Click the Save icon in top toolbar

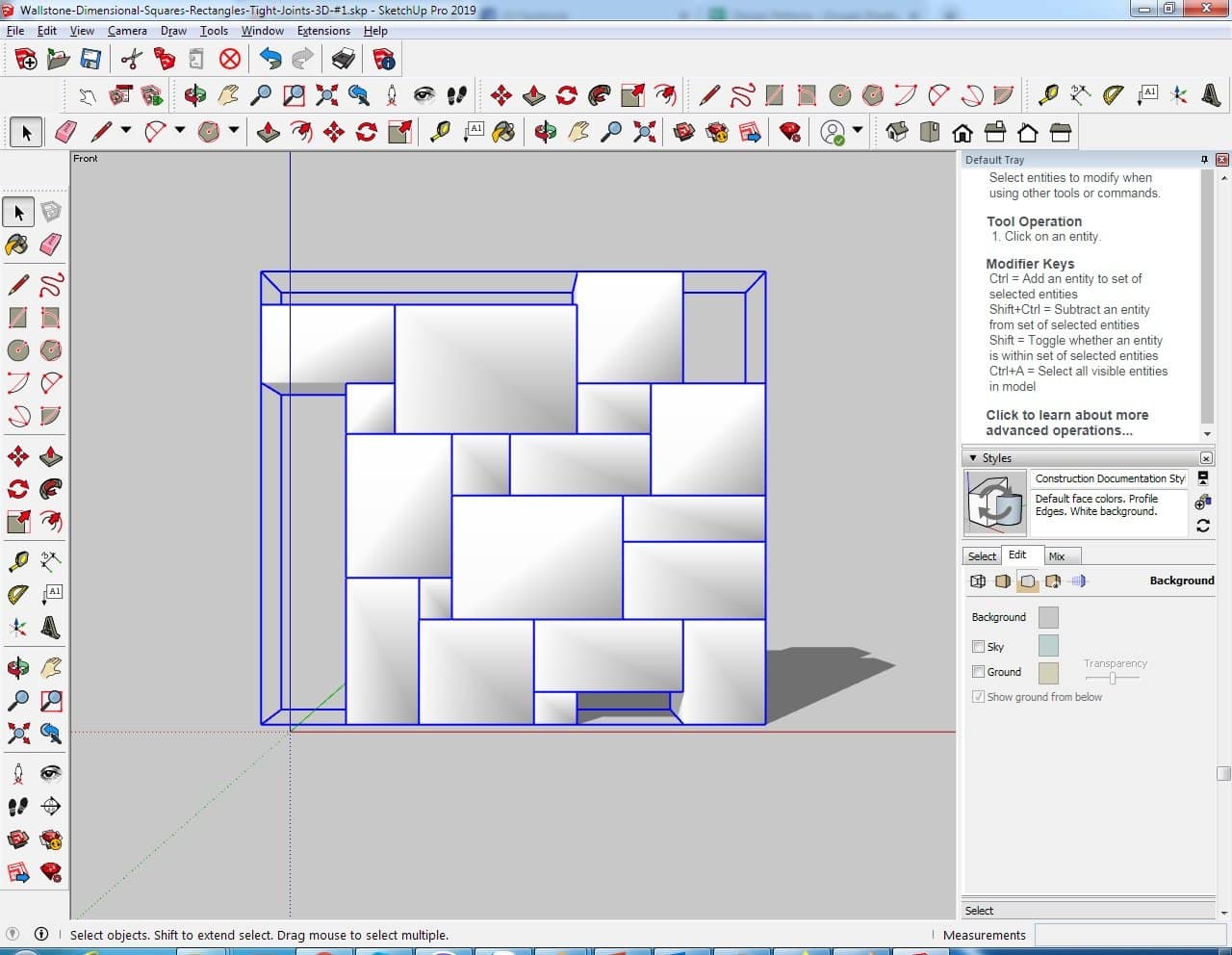point(90,60)
